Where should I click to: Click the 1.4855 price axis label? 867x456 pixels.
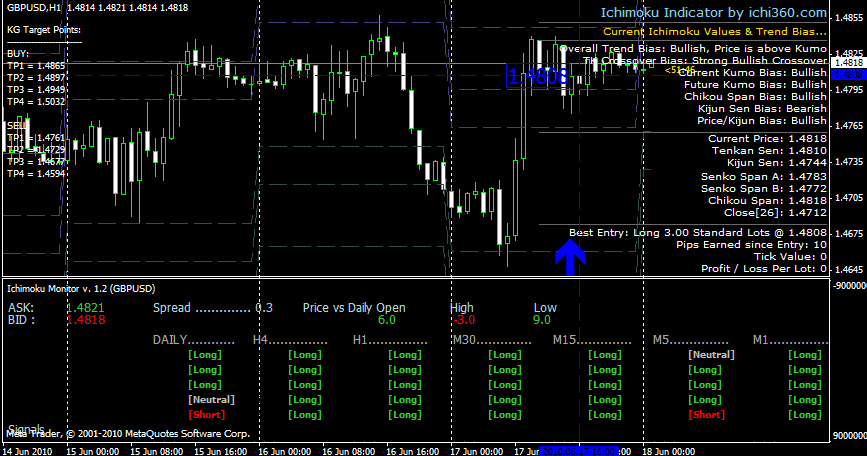[x=849, y=18]
